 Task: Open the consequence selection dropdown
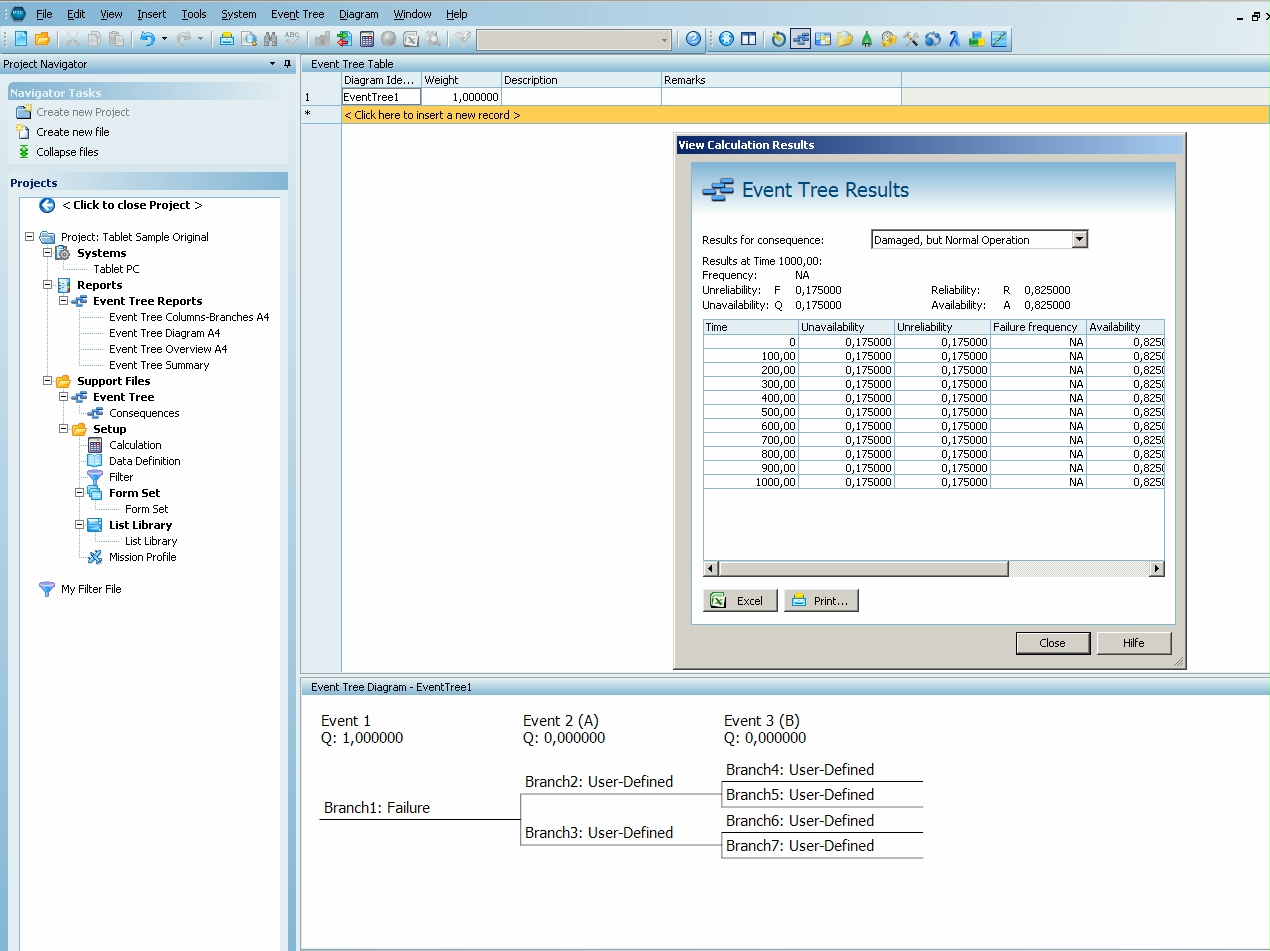coord(1078,240)
